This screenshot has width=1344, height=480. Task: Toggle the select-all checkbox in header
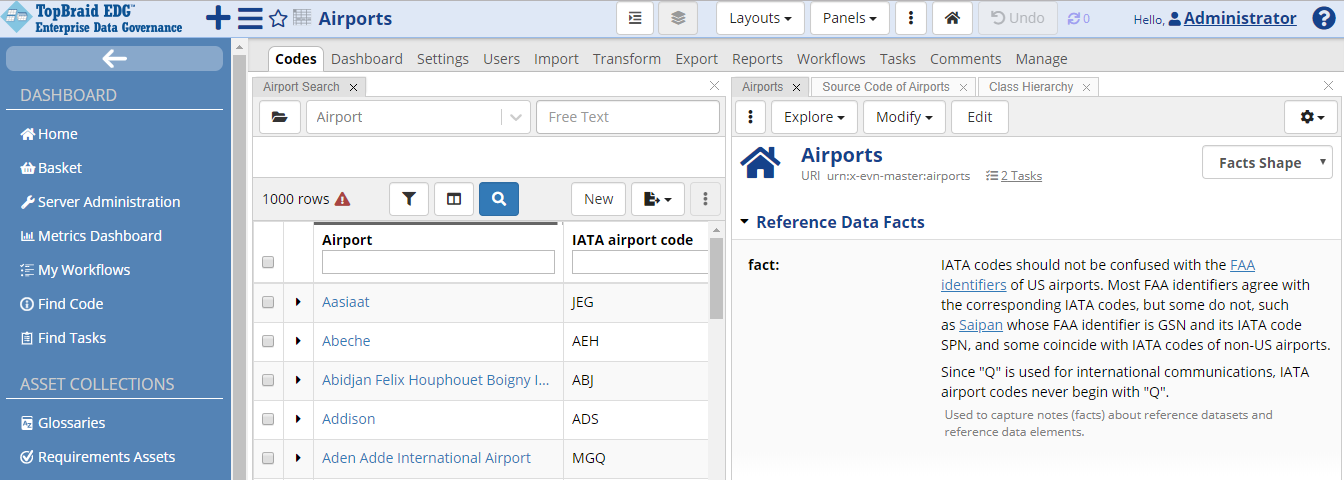tap(268, 262)
